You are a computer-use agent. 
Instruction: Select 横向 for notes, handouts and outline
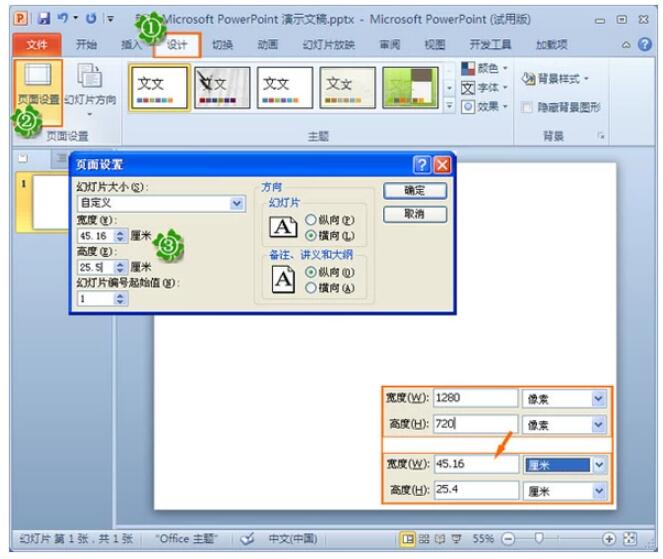[x=311, y=288]
